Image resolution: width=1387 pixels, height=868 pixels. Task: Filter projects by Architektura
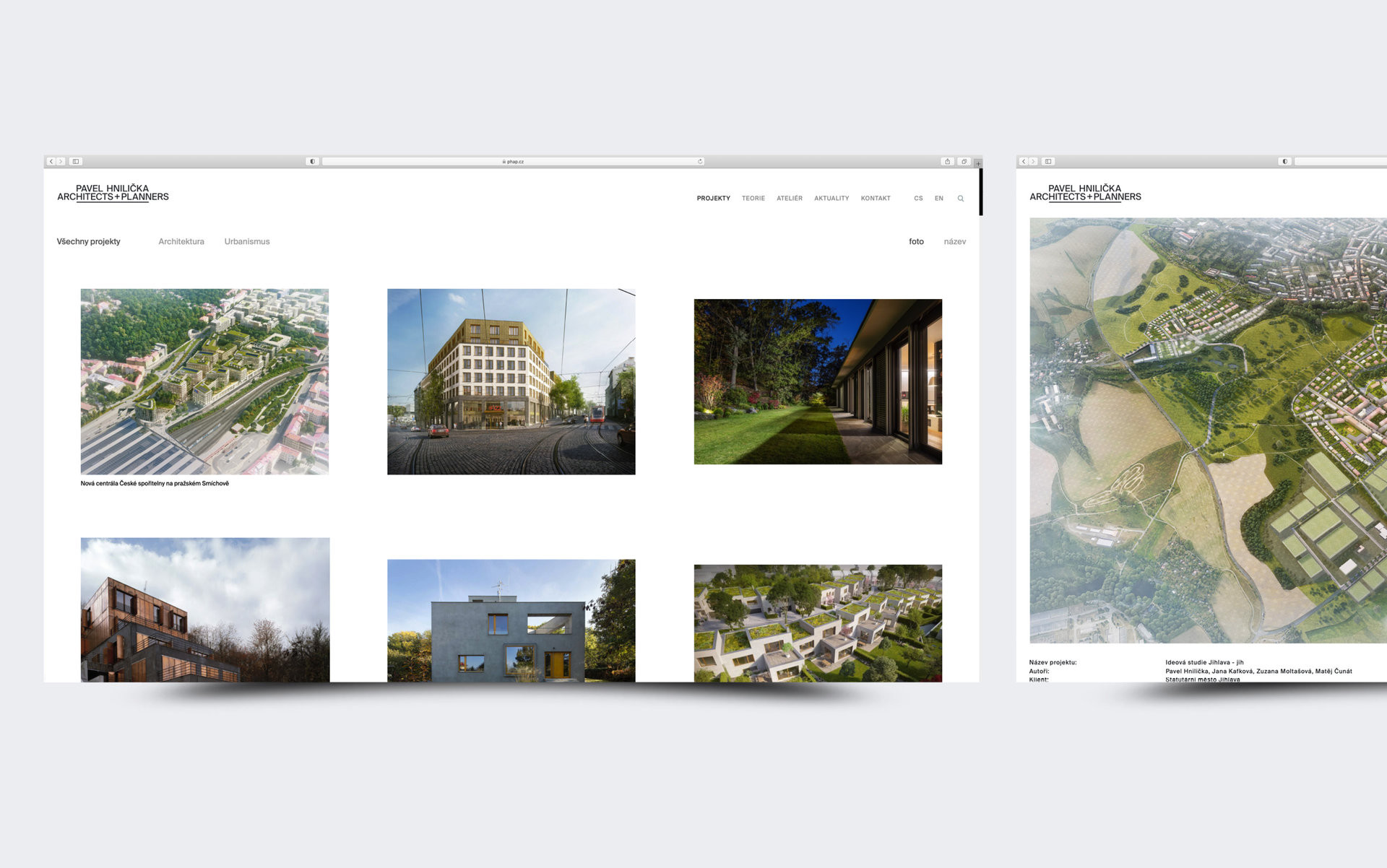[x=181, y=242]
